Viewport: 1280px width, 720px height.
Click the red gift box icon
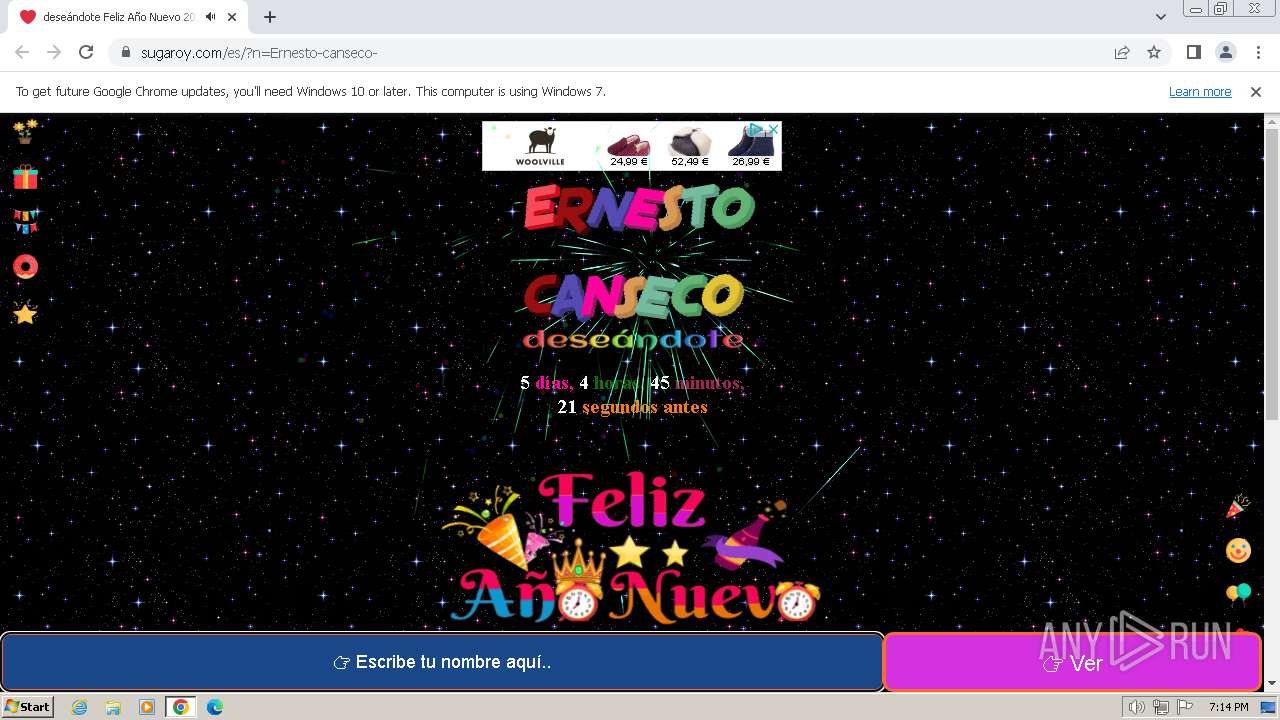pos(25,177)
